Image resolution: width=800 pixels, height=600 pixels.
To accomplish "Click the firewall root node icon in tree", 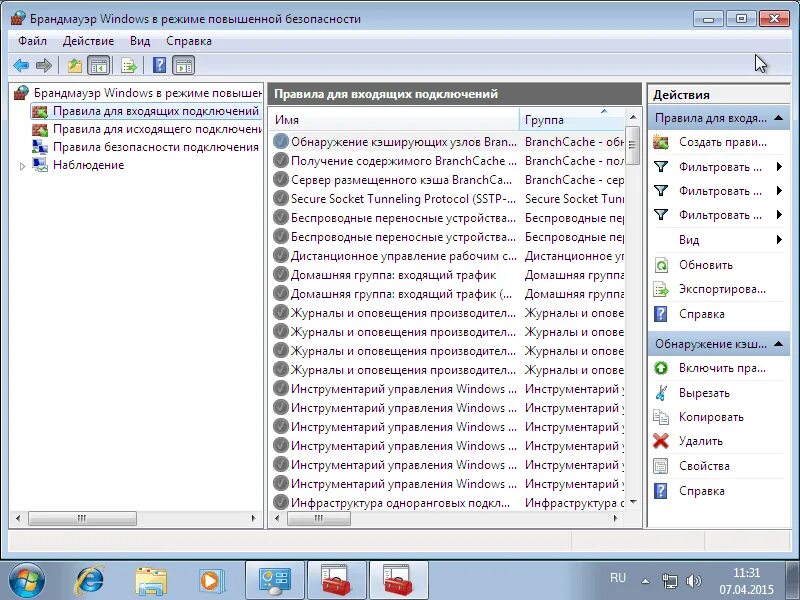I will point(21,93).
